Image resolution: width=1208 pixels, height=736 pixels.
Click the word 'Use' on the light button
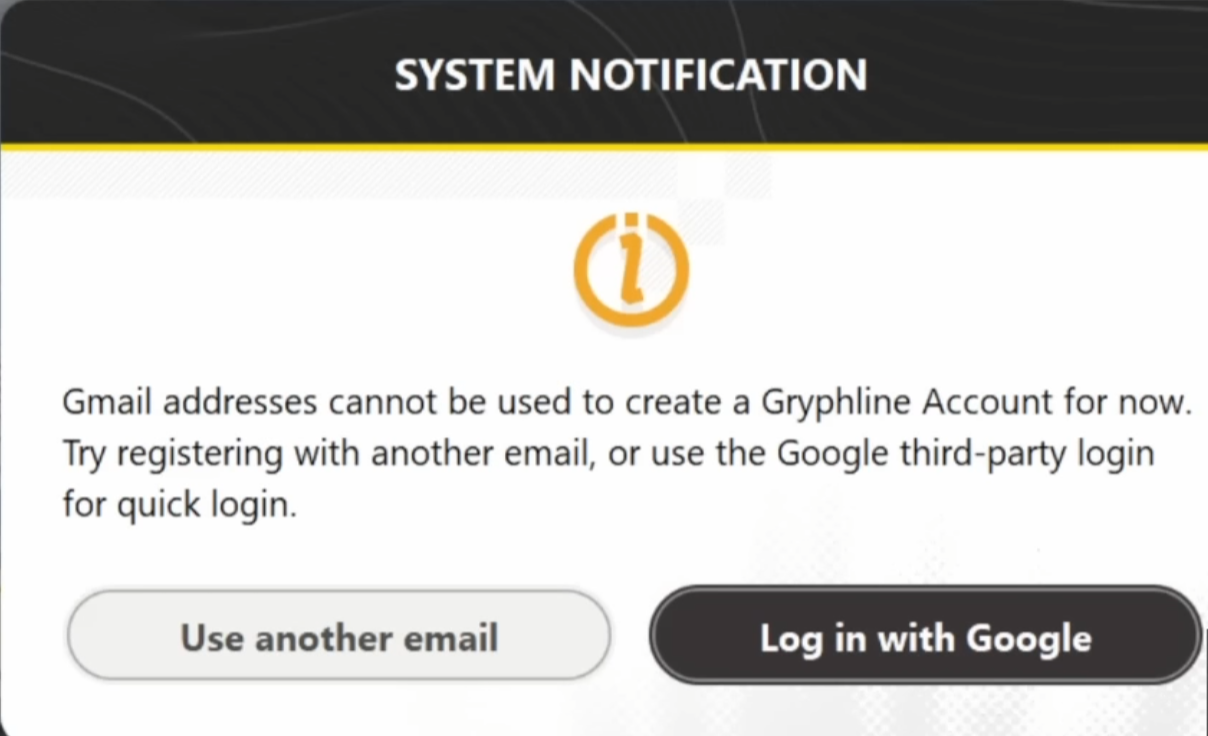coord(211,637)
